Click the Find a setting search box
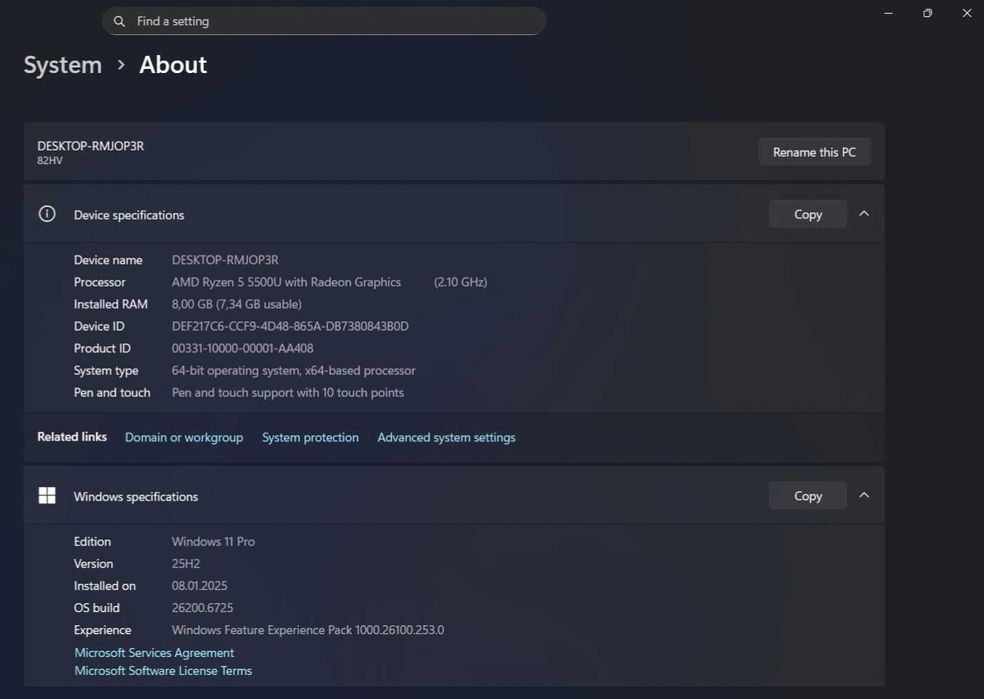The width and height of the screenshot is (984, 699). pos(324,21)
